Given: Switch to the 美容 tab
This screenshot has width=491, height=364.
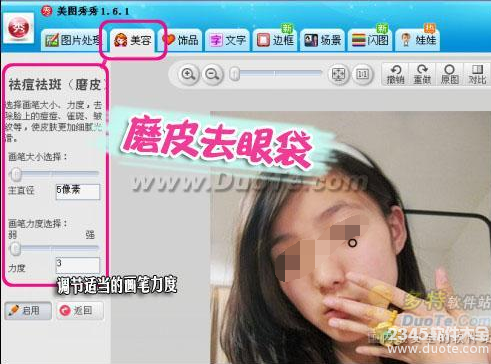Looking at the screenshot, I should pos(132,40).
